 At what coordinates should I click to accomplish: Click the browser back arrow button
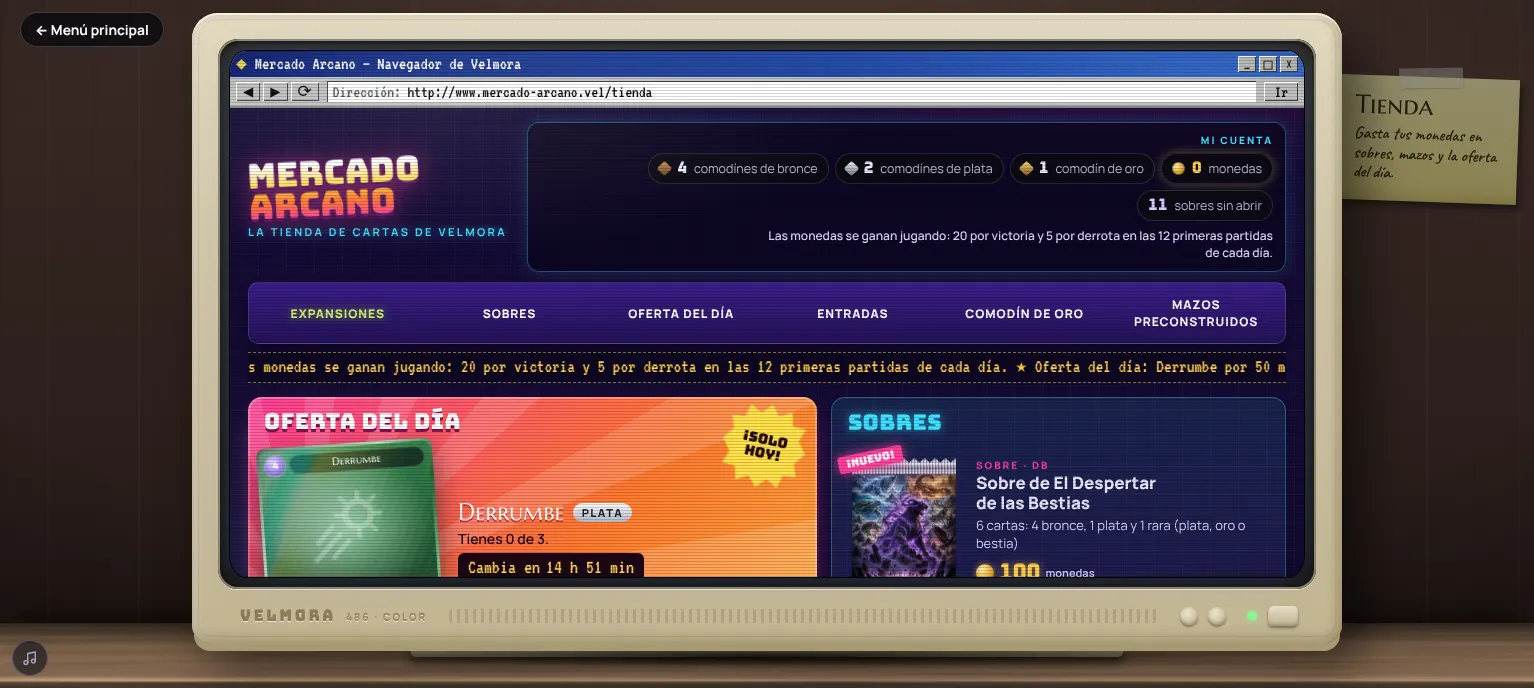[x=248, y=92]
